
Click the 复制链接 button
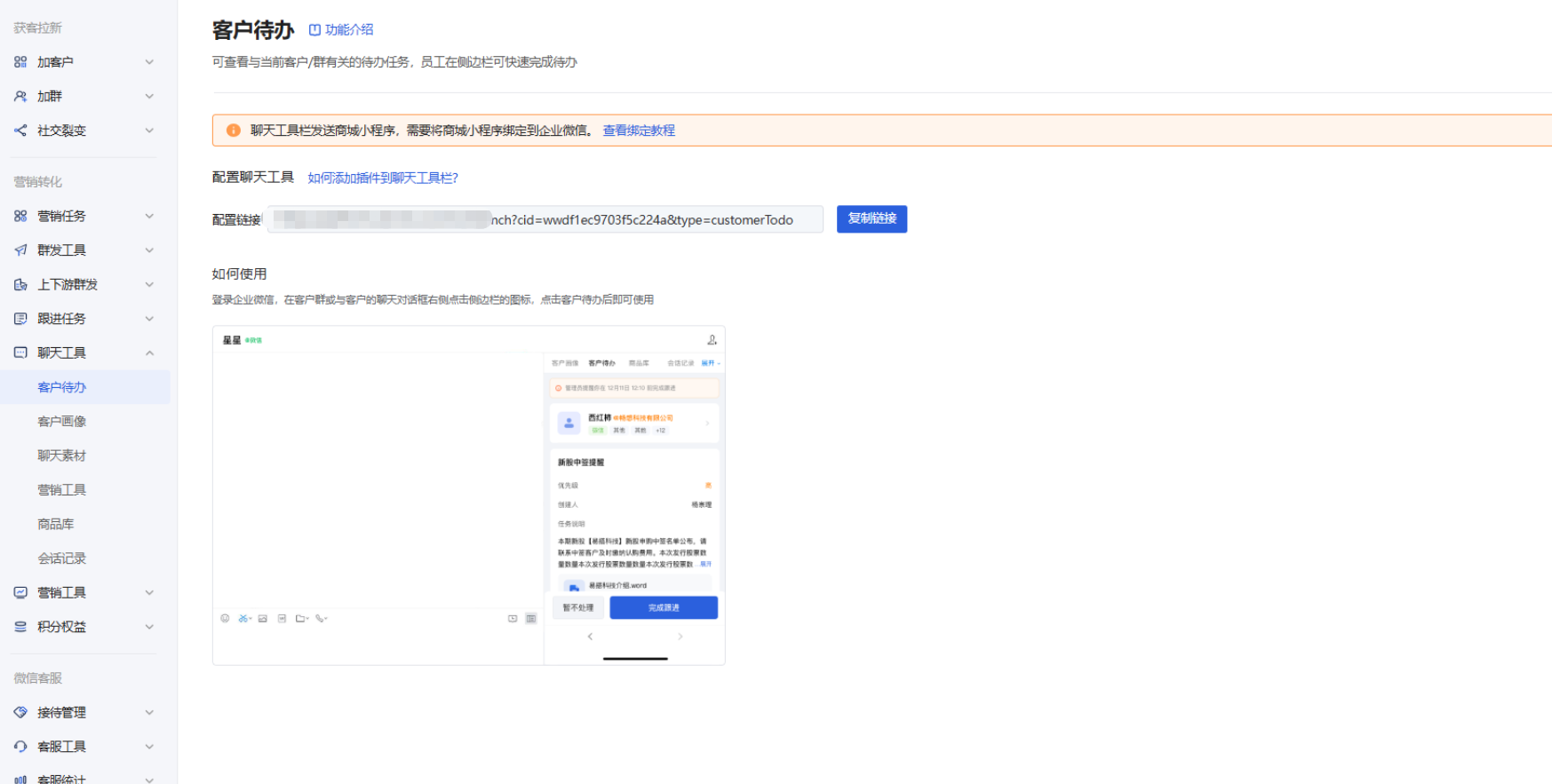pos(872,218)
